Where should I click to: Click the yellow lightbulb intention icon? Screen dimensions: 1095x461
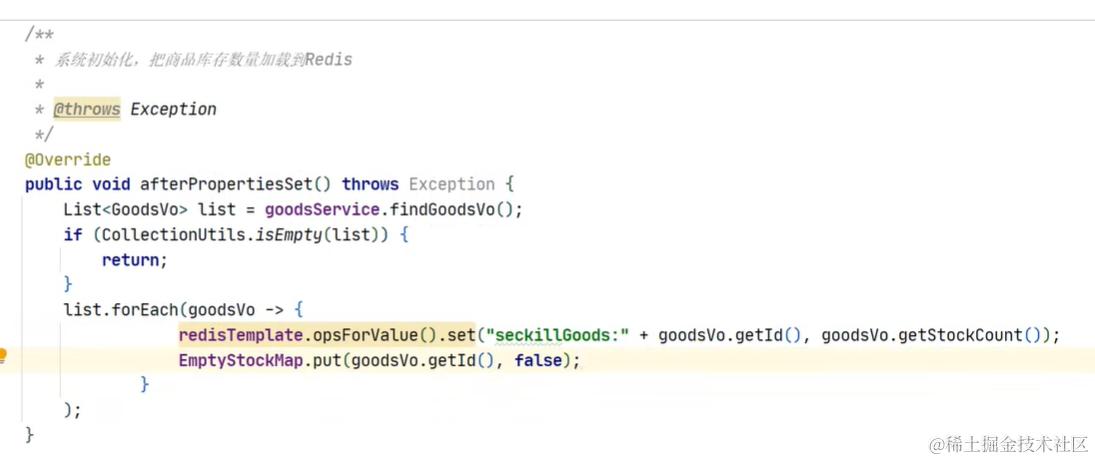3,356
